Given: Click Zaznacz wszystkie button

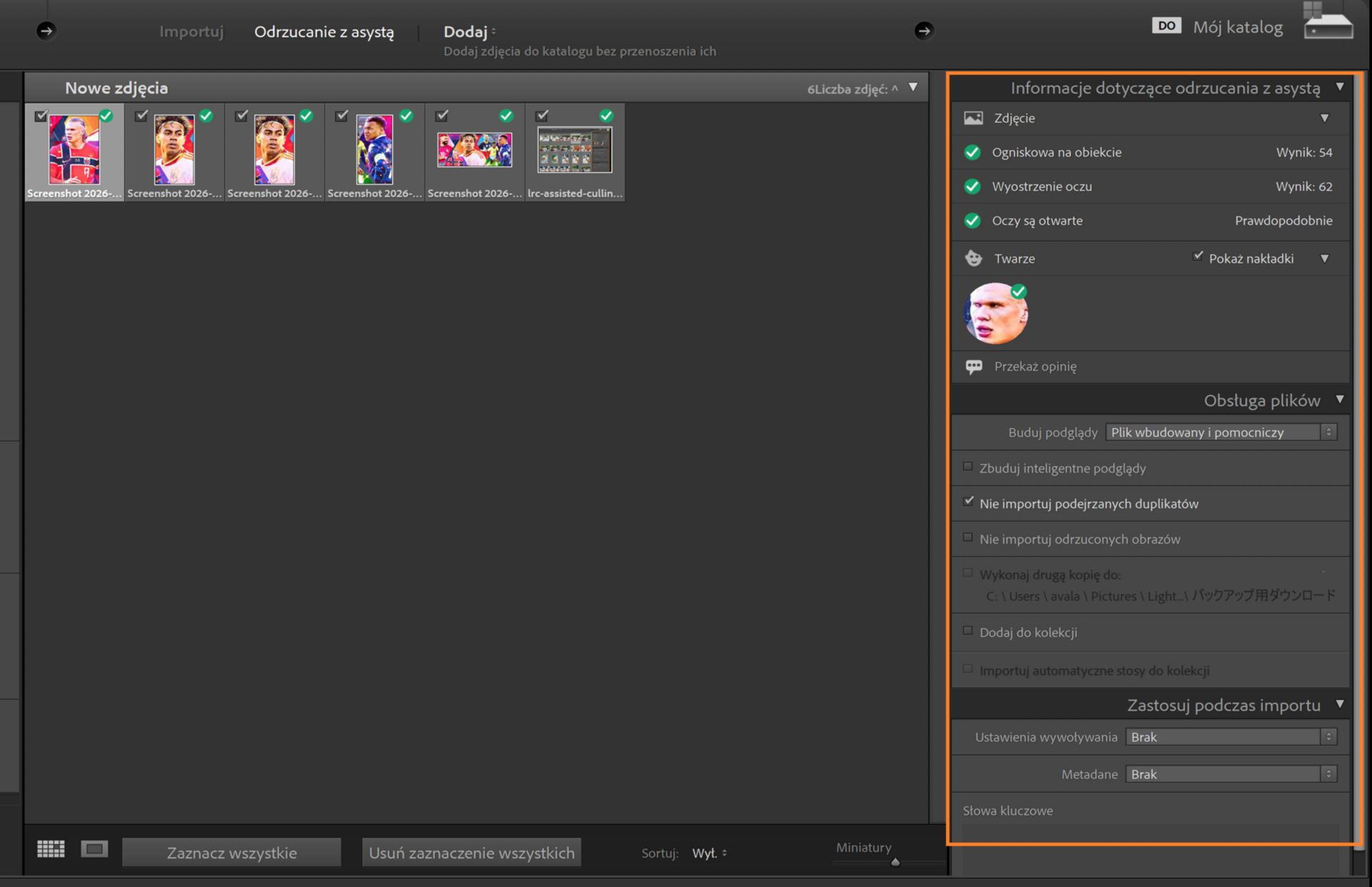Looking at the screenshot, I should coord(232,853).
